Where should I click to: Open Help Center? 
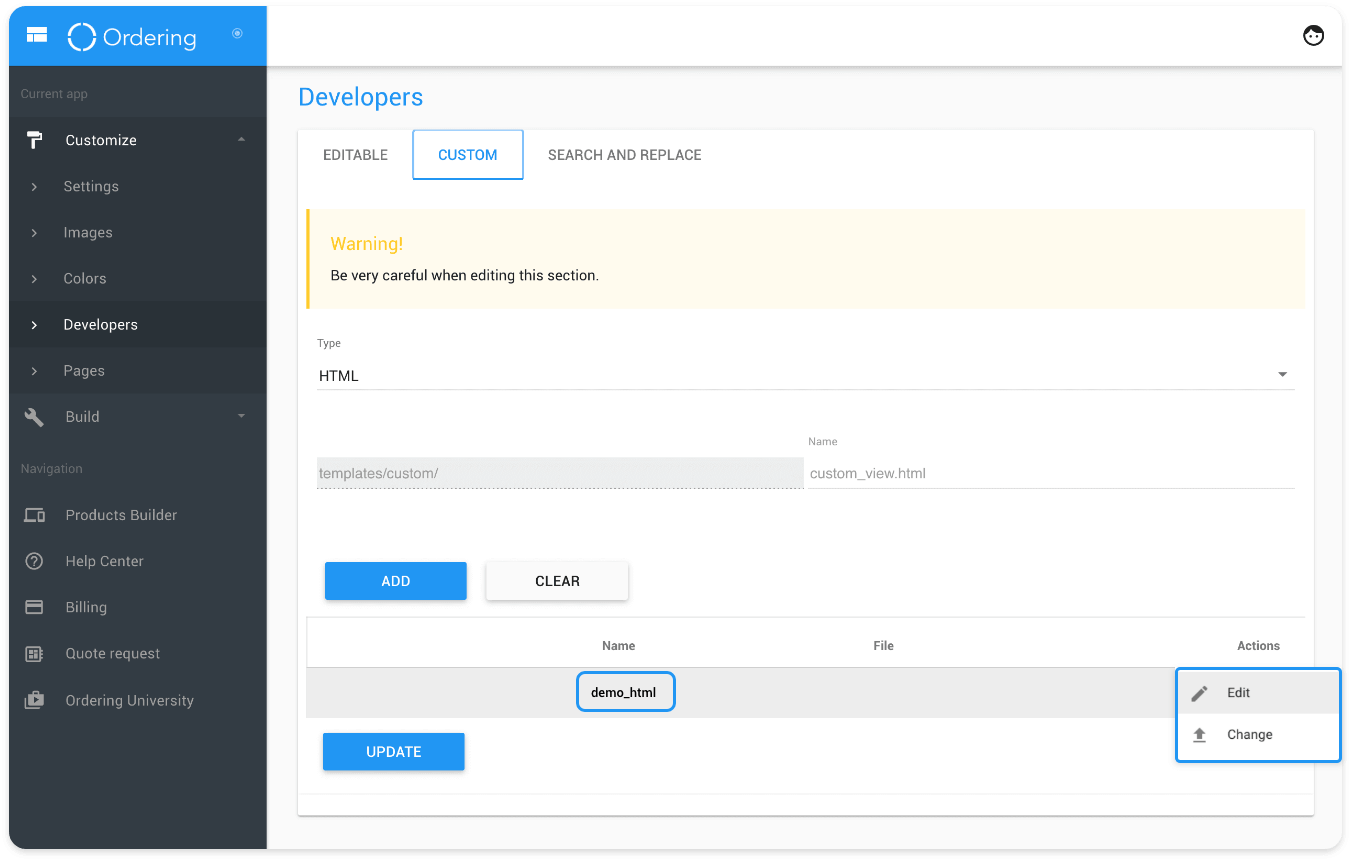[105, 561]
